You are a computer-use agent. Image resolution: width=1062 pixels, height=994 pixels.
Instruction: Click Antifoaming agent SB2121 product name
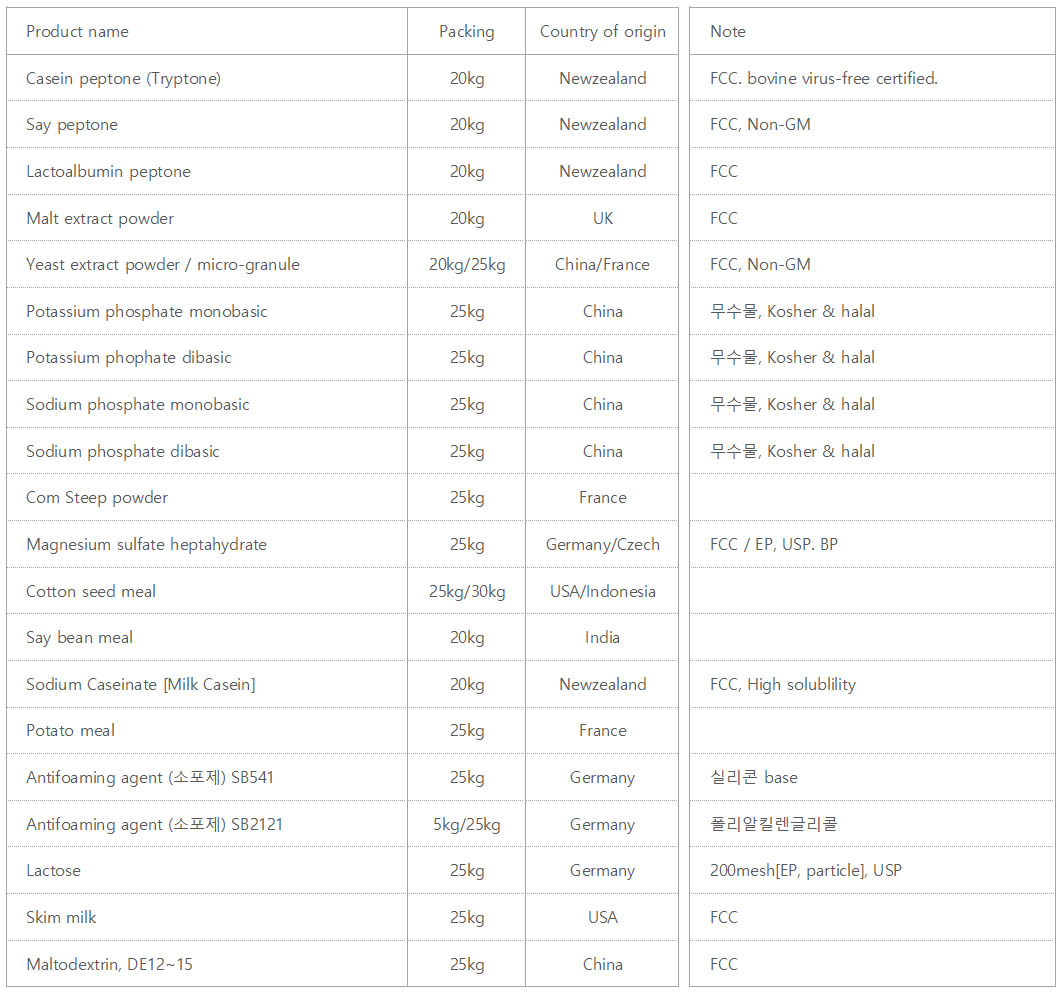point(154,824)
